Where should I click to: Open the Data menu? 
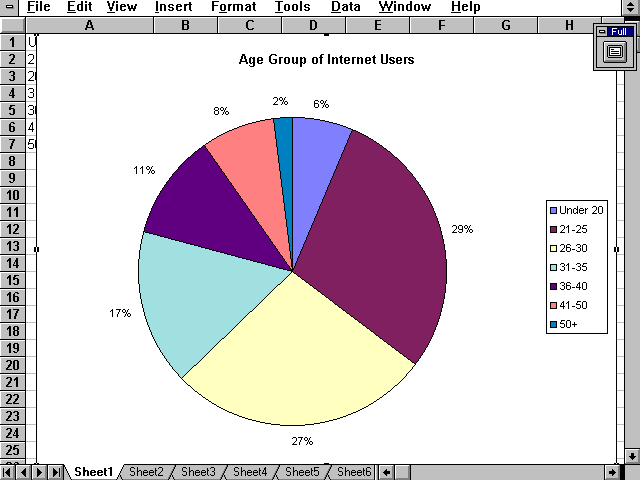[345, 7]
